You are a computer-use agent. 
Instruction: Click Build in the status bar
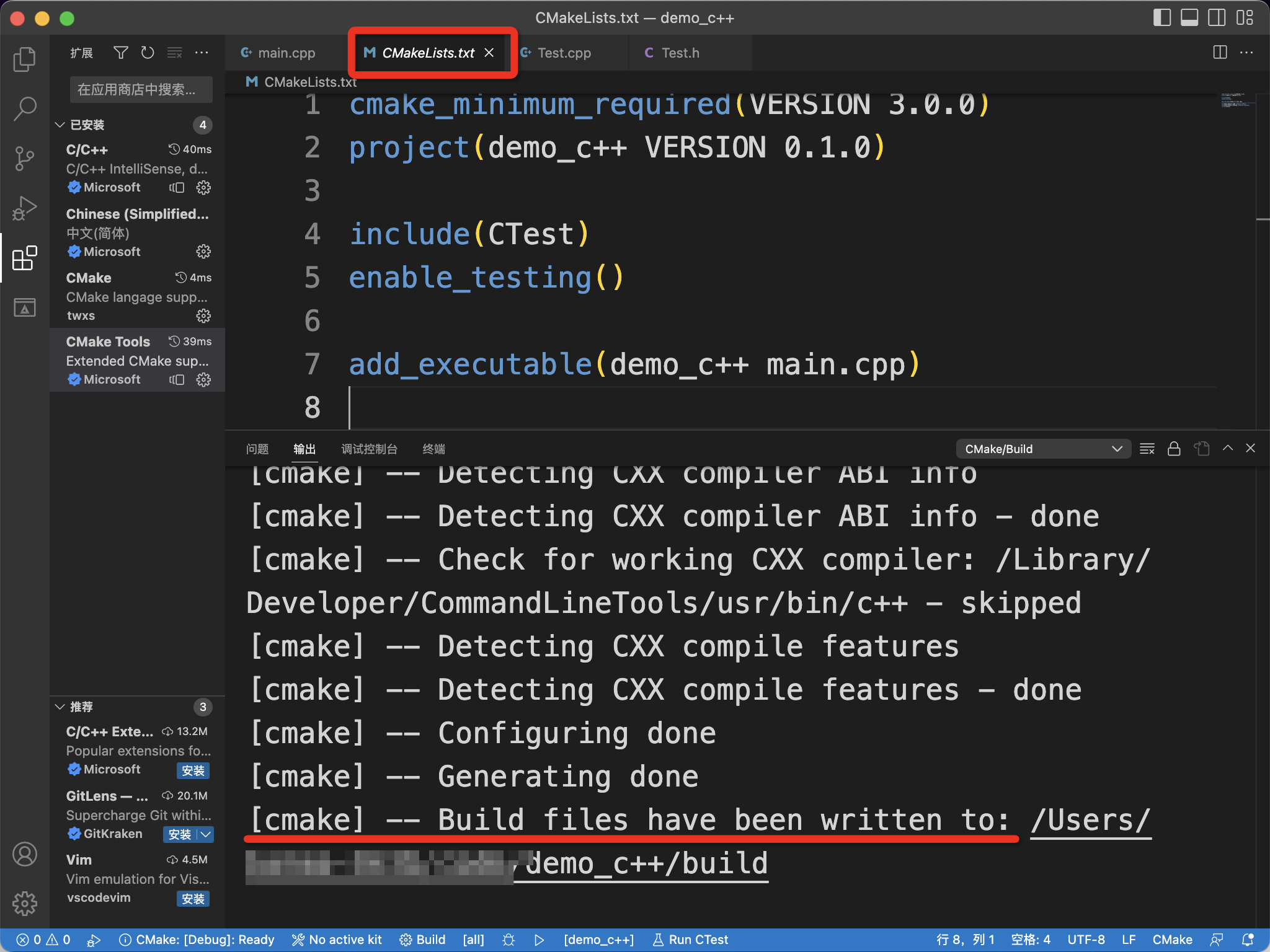click(x=422, y=940)
